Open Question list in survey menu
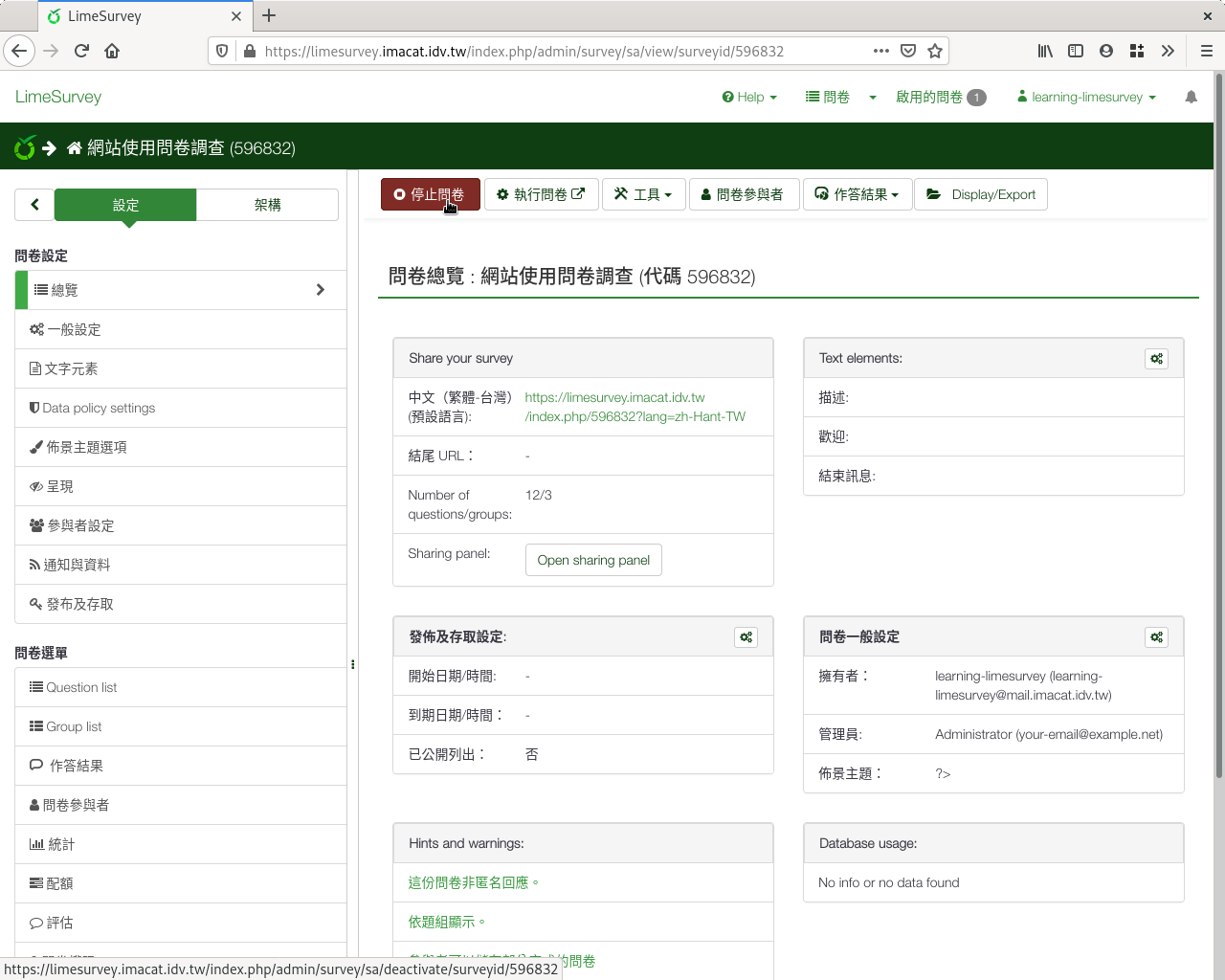Screen dimensions: 1225x980 181,687
